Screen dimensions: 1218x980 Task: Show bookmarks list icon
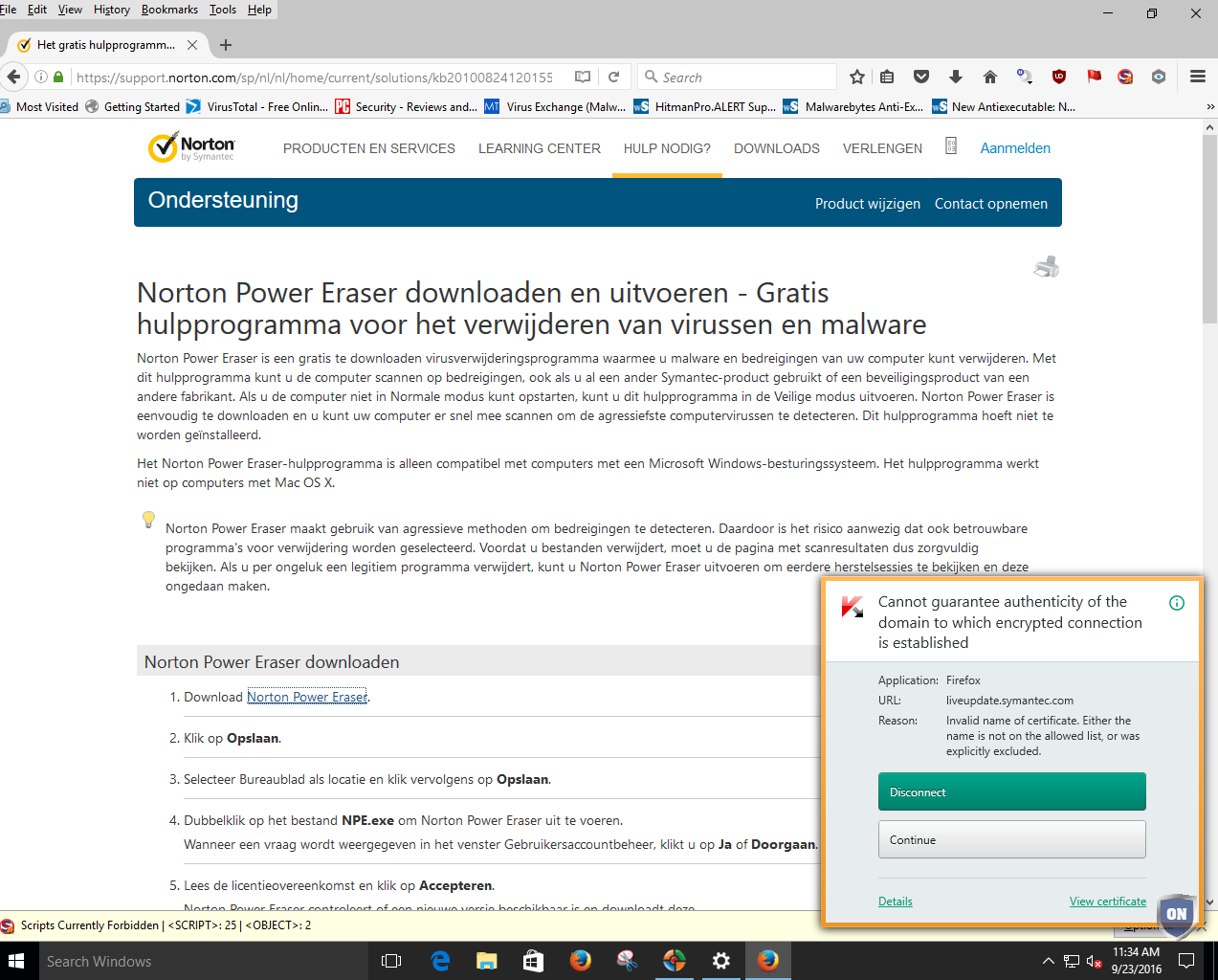(x=888, y=77)
